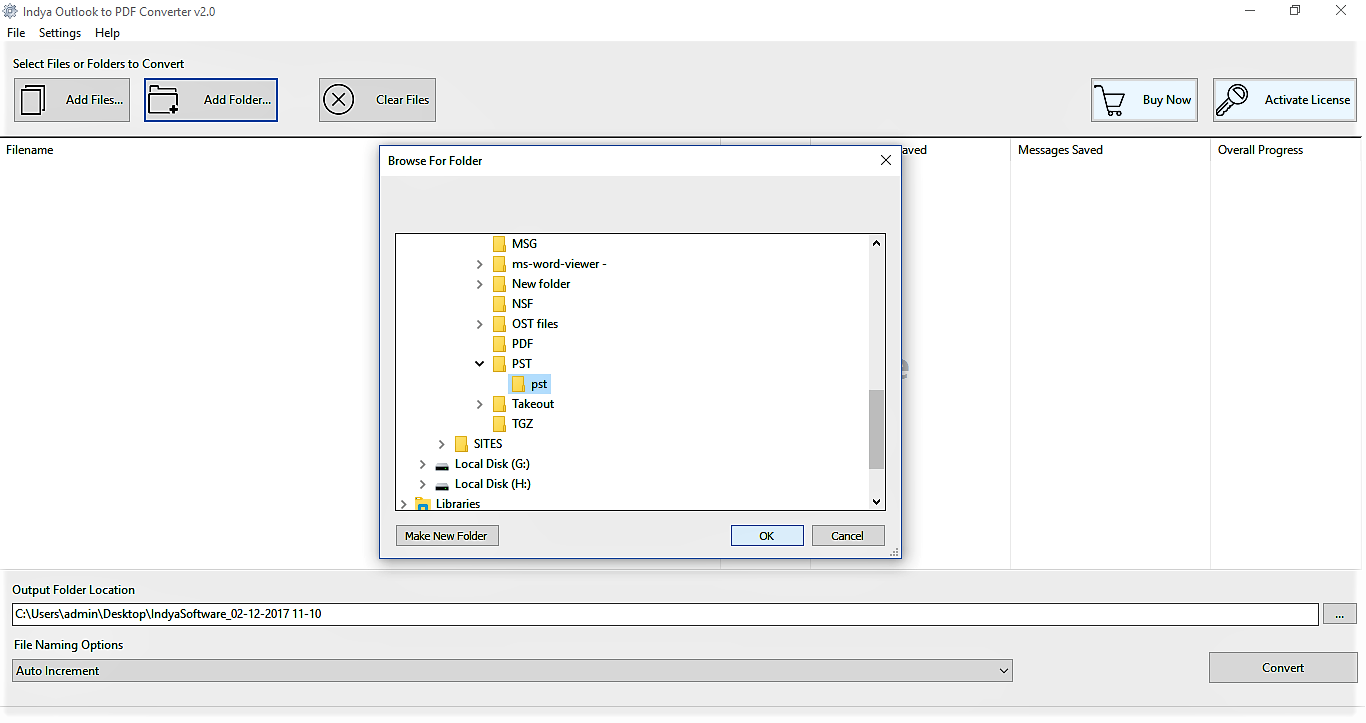
Task: Open the File Naming Options dropdown
Action: [512, 671]
